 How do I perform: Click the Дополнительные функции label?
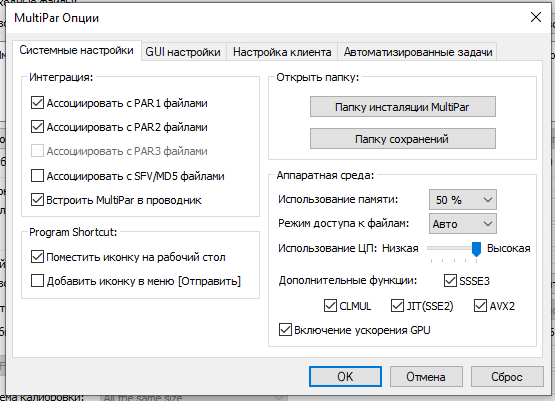click(x=348, y=280)
